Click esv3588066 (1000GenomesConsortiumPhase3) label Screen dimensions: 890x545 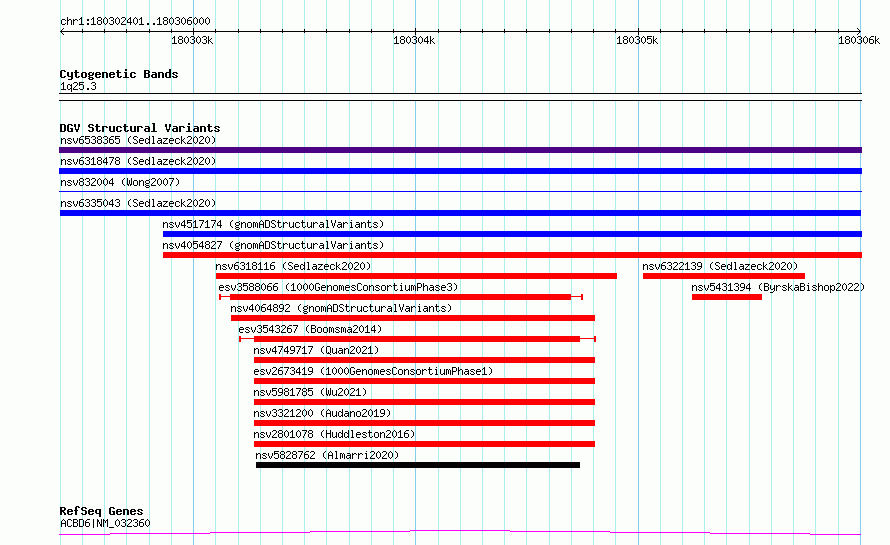[338, 287]
